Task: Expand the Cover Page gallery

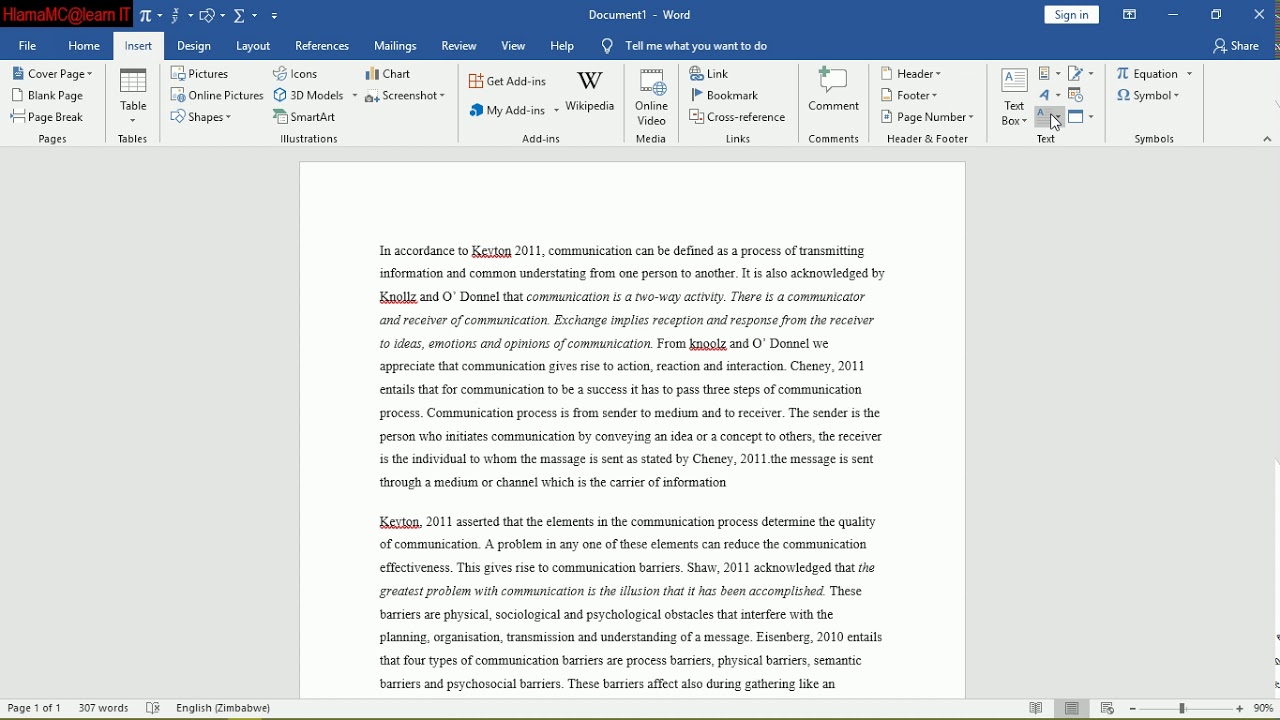Action: (x=52, y=74)
